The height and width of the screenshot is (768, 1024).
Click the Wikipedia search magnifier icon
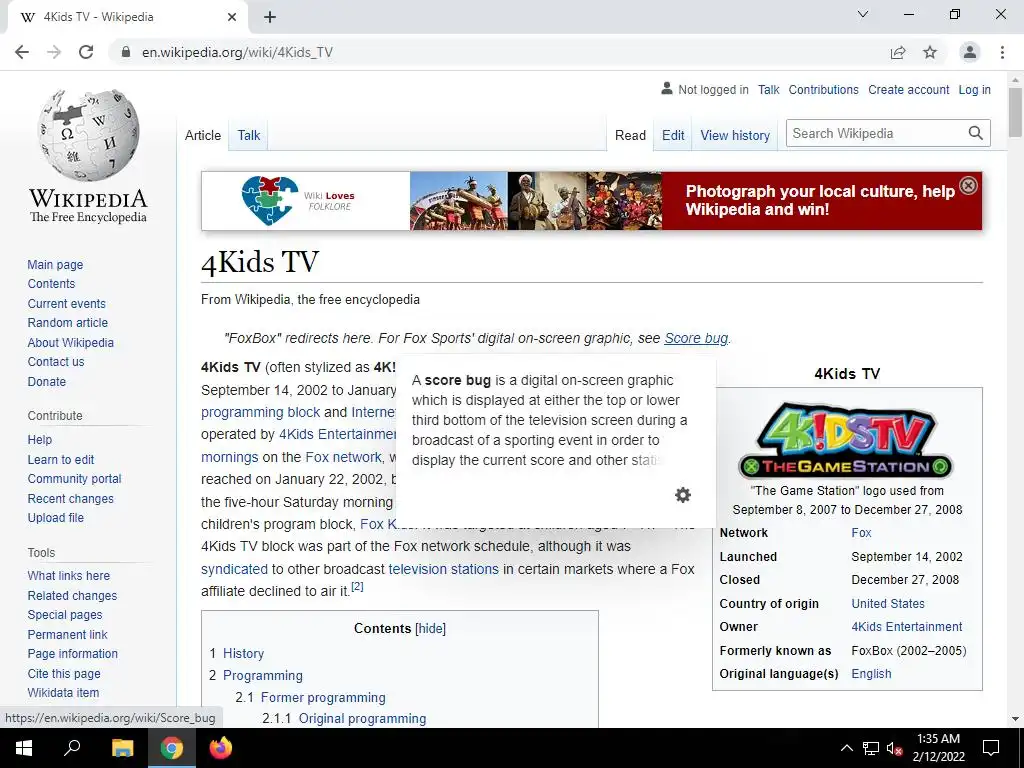tap(976, 133)
